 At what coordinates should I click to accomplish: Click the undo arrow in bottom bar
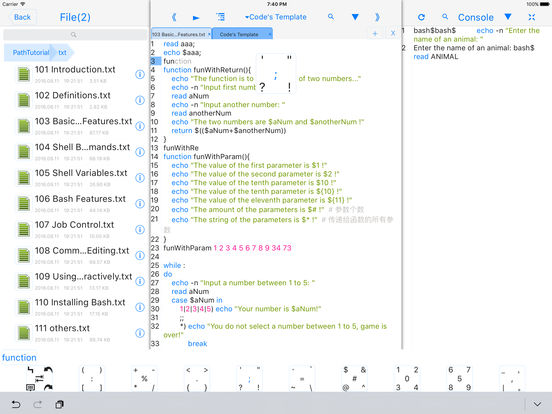pos(16,404)
